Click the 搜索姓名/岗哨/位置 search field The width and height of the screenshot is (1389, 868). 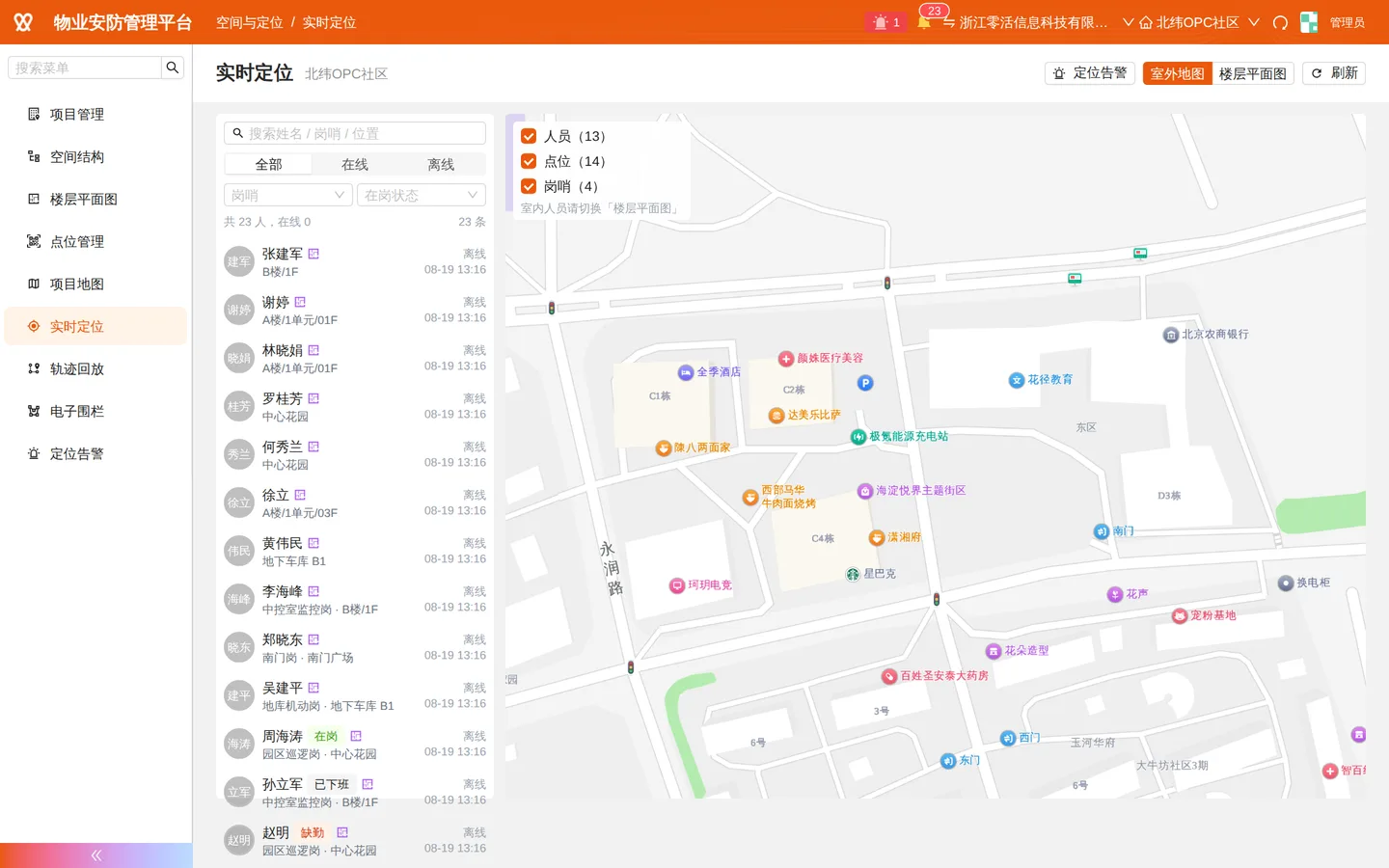(355, 133)
